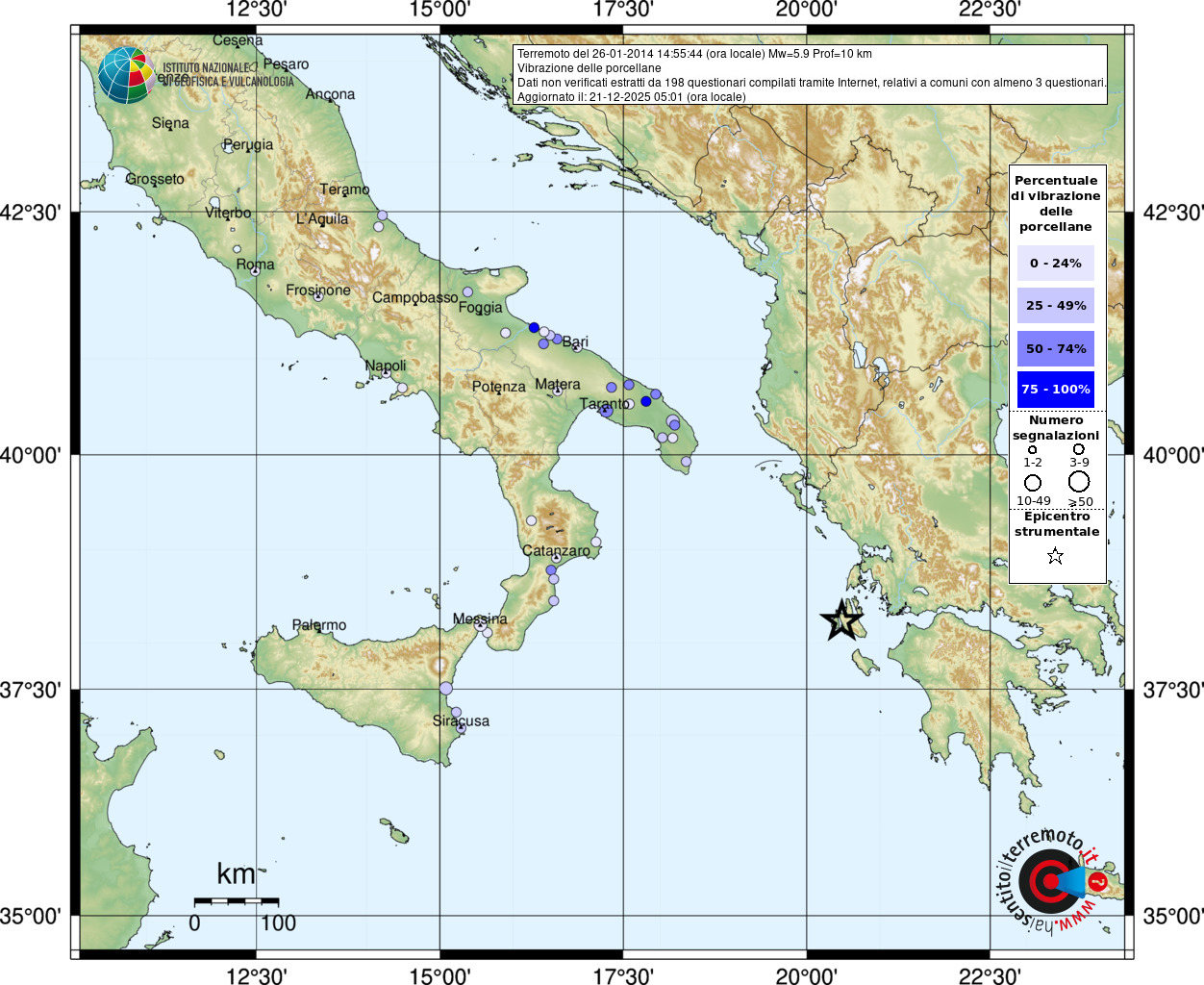The image size is (1204, 985).
Task: Click the Cesena city label
Action: pos(238,40)
